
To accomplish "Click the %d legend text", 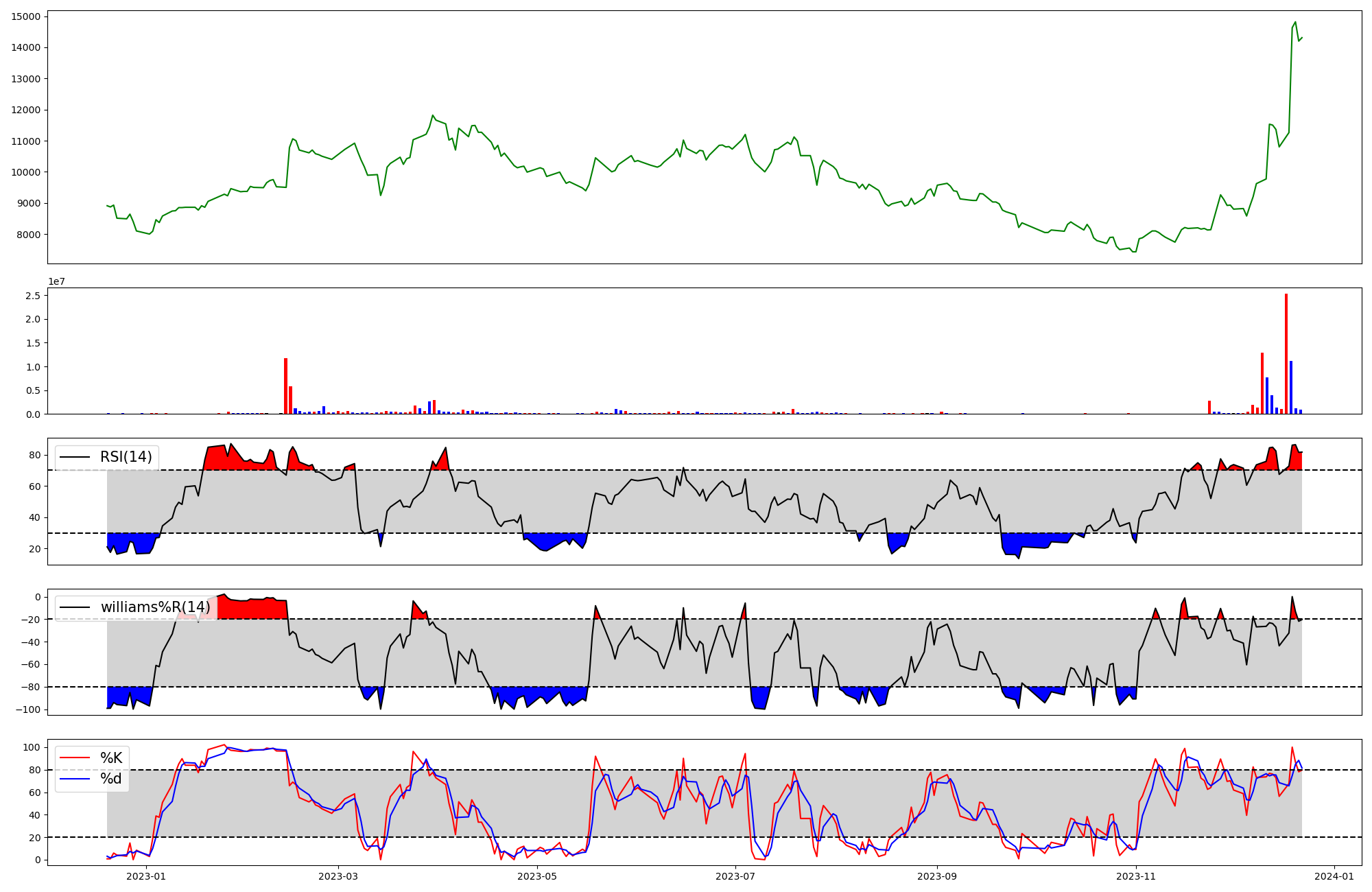I will tap(111, 779).
